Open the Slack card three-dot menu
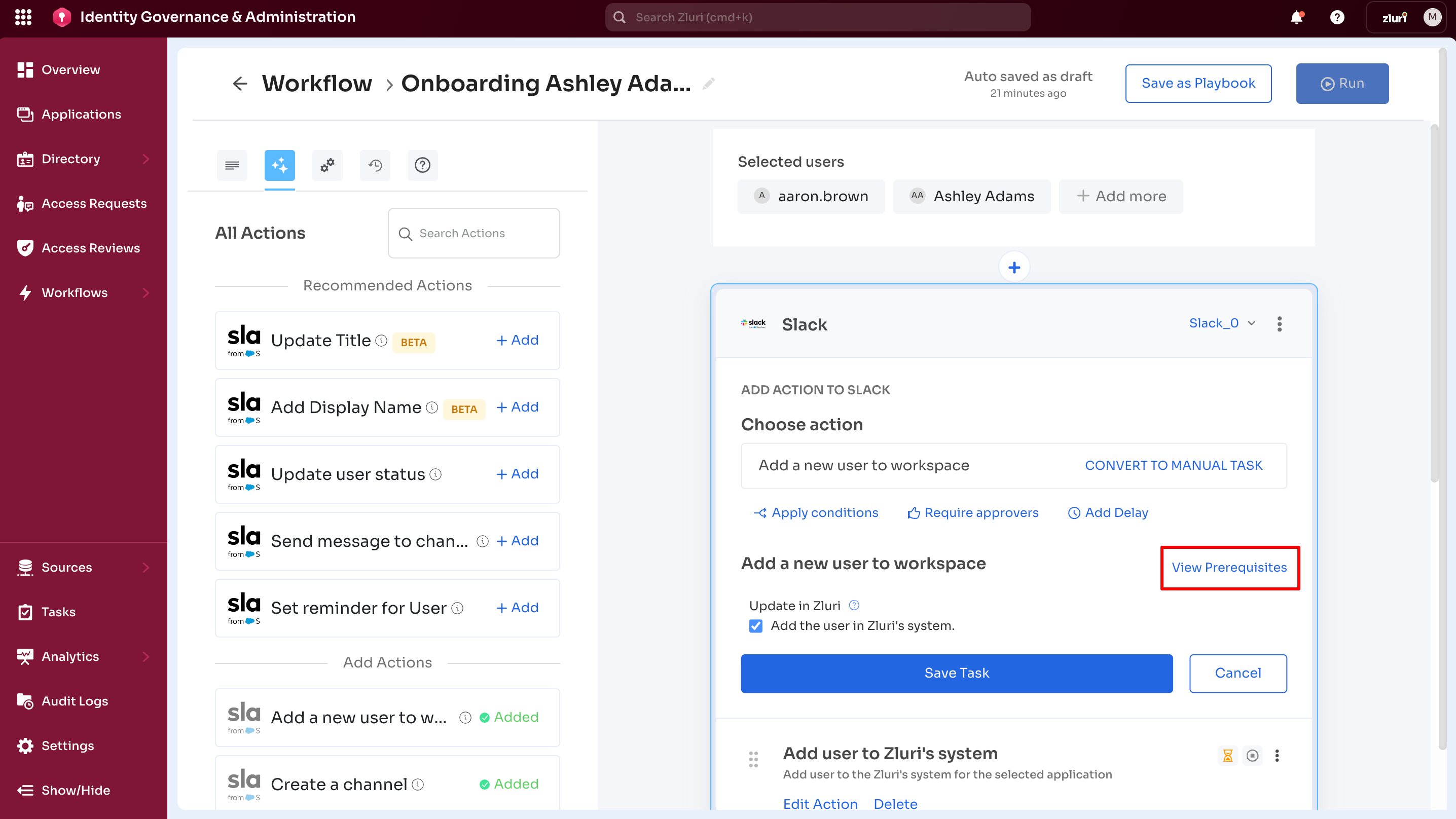The image size is (1456, 819). coord(1279,324)
